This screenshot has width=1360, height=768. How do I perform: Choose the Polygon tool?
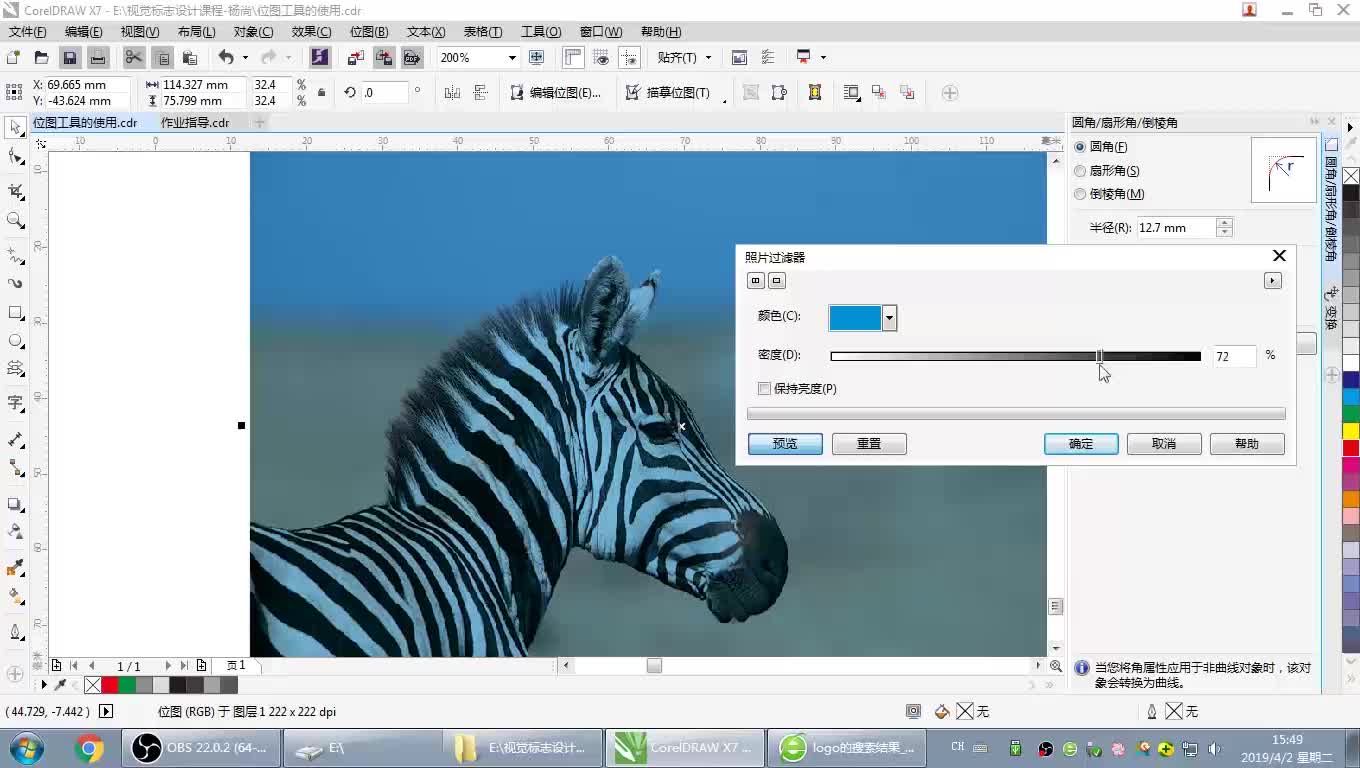tap(15, 369)
